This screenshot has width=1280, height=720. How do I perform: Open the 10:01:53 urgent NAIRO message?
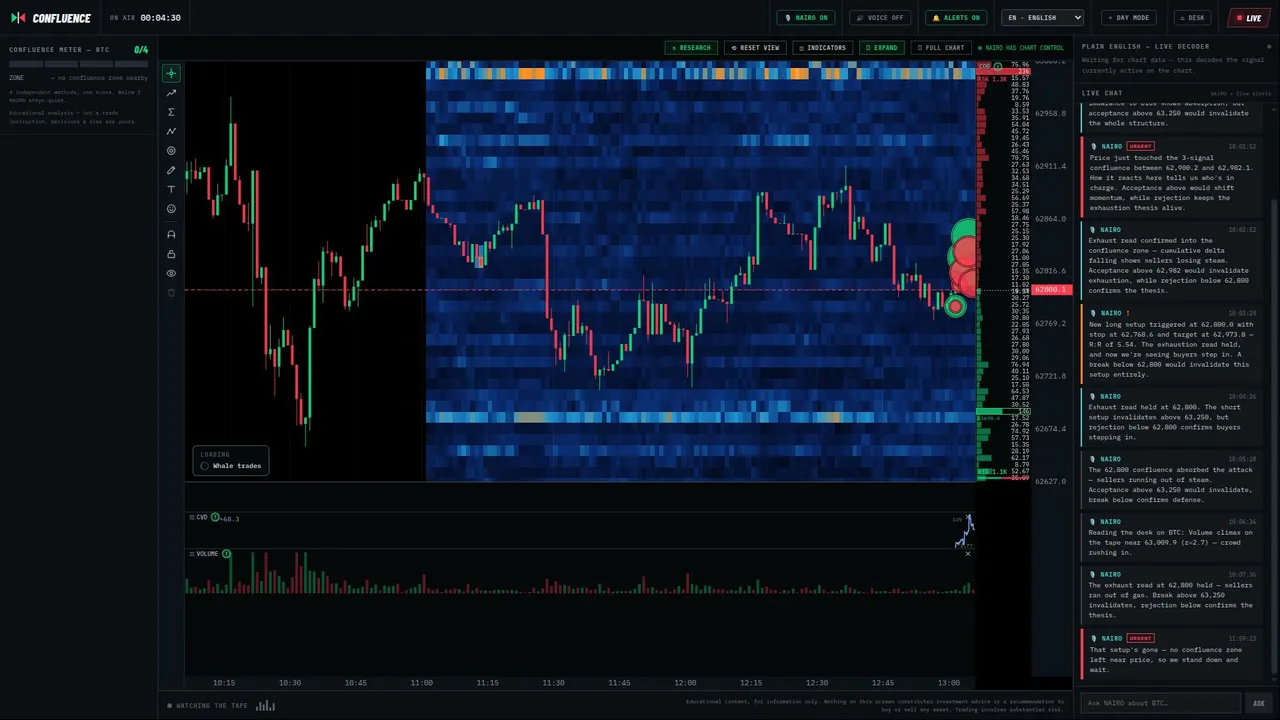coord(1171,176)
